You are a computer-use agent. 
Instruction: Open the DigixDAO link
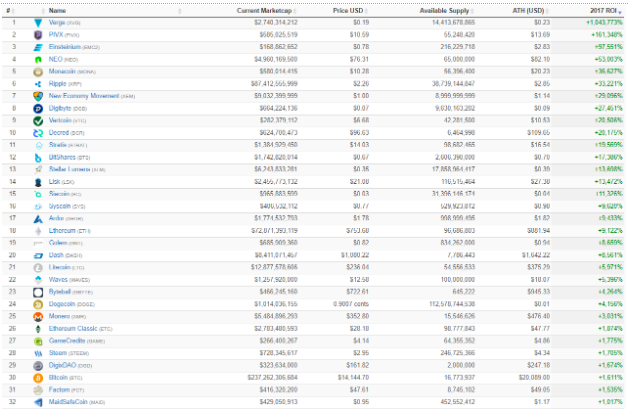pos(62,366)
